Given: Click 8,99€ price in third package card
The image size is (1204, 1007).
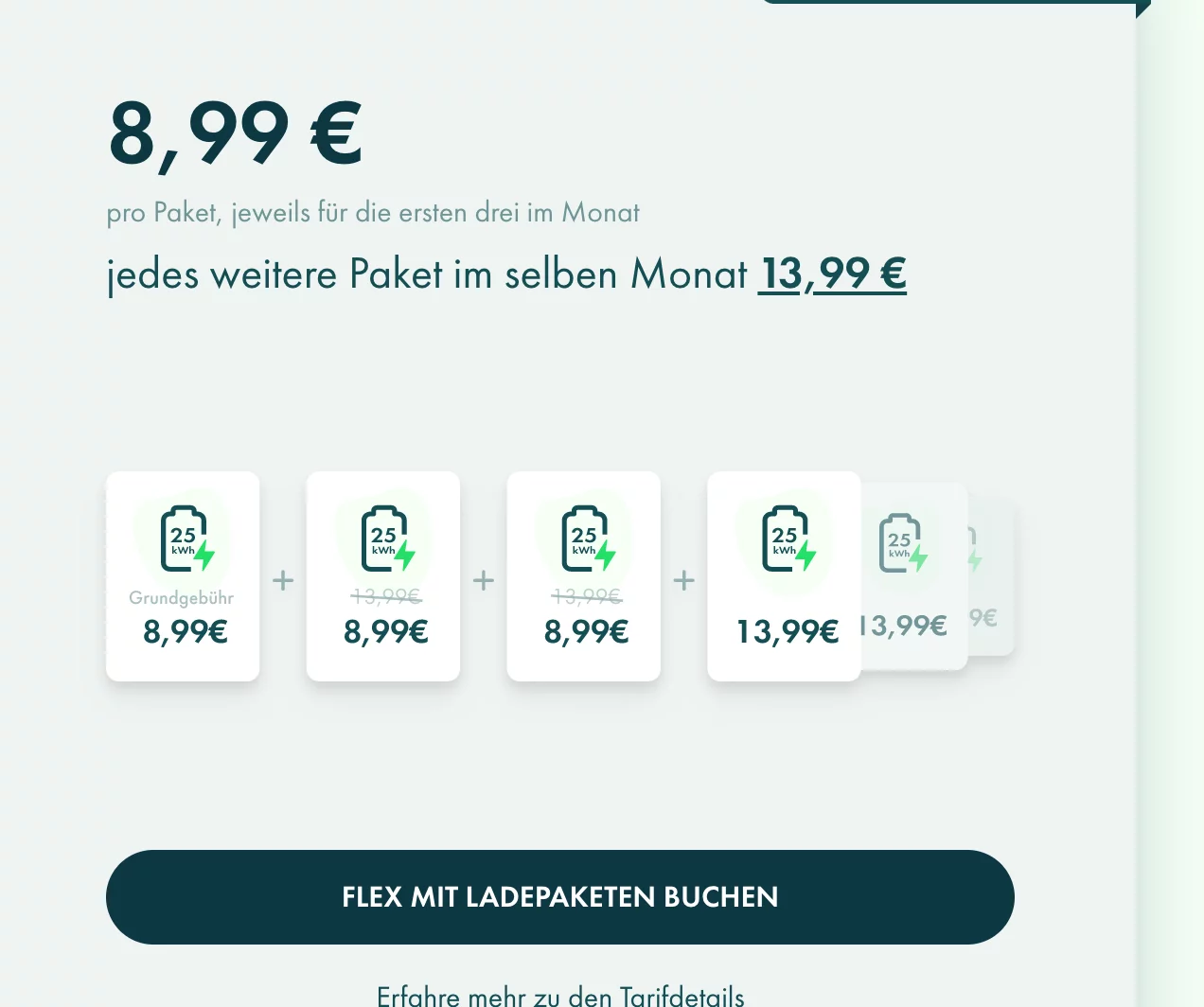Looking at the screenshot, I should pos(586,631).
